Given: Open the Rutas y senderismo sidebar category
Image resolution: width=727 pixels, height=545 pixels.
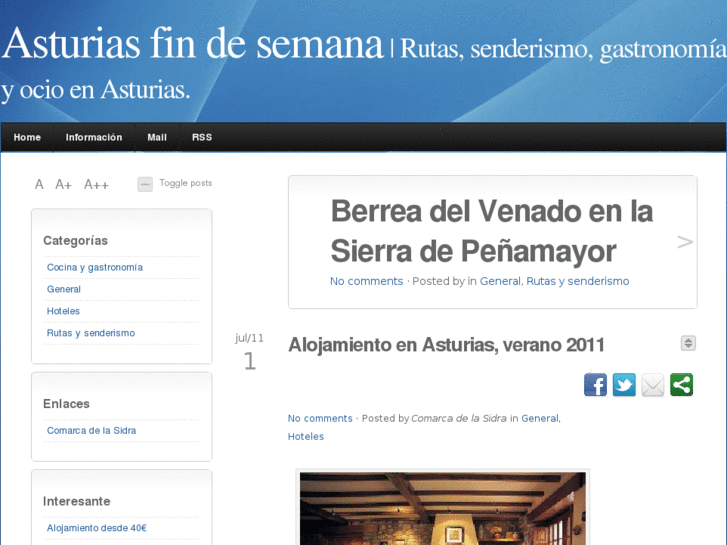Looking at the screenshot, I should point(90,333).
